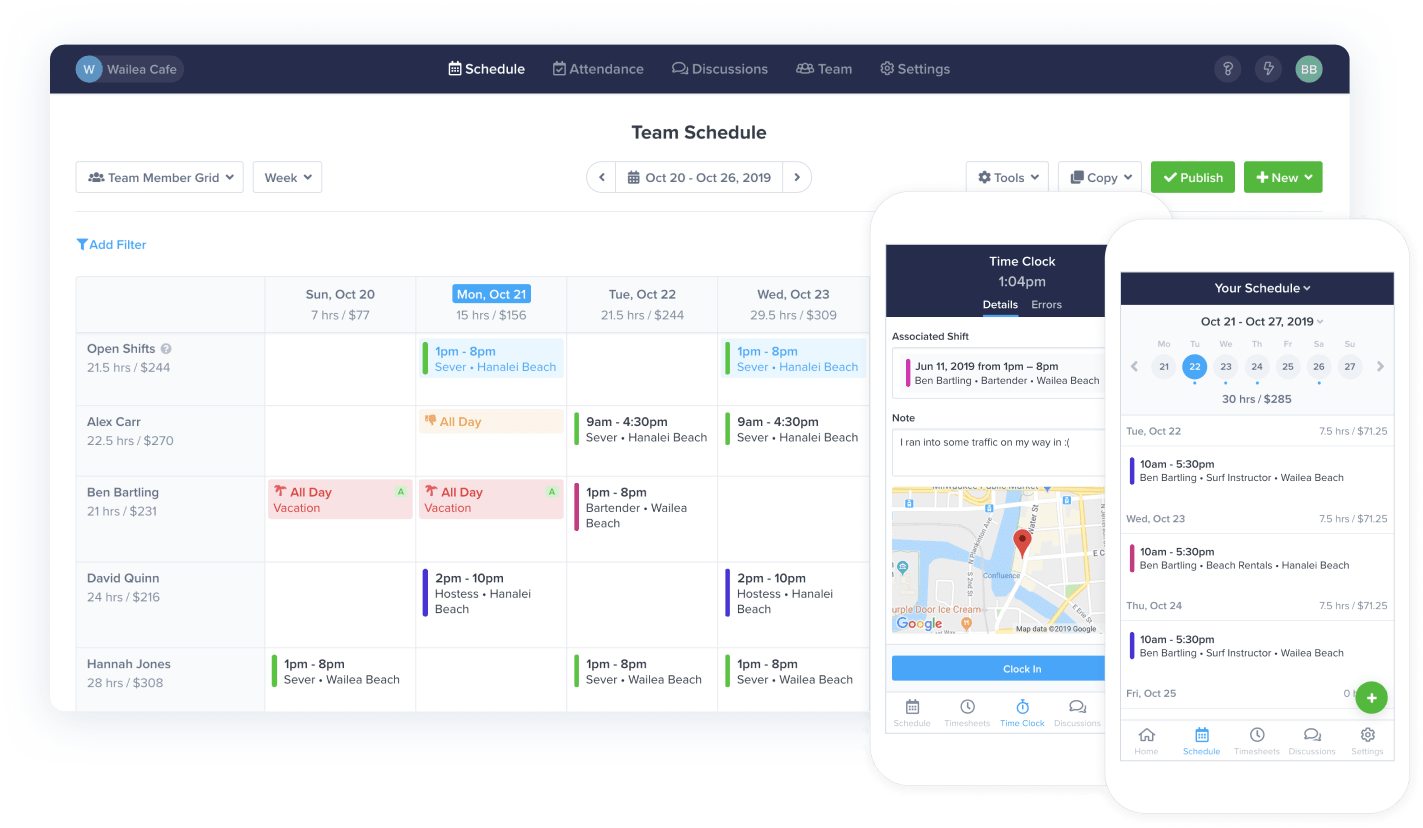Open Timesheets icon in Time Clock phone

pyautogui.click(x=967, y=712)
